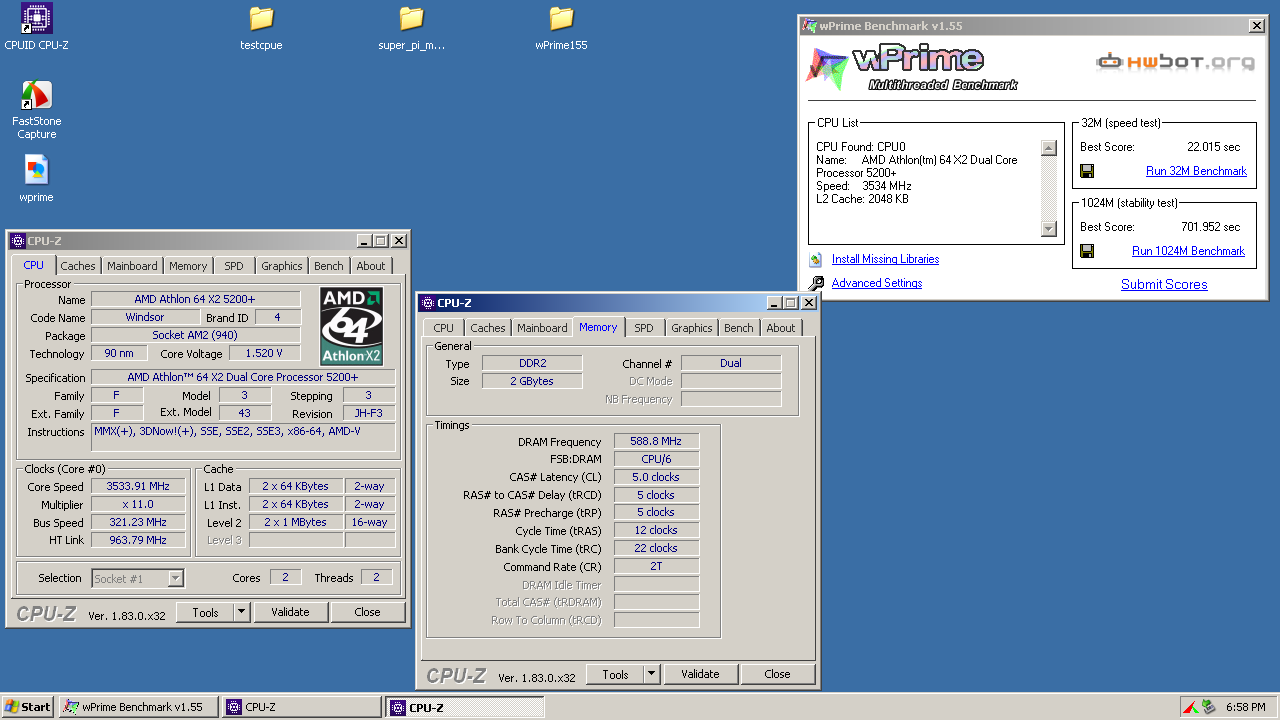Click the up arrow of CPU List scrollbar
Screen dimensions: 1280x720
[x=1049, y=148]
